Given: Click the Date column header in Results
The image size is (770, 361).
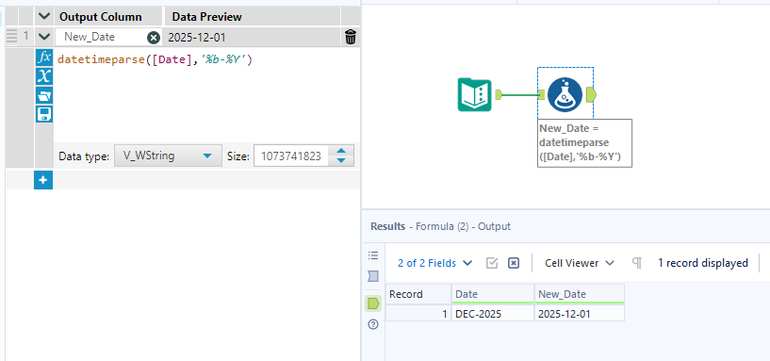Looking at the screenshot, I should tap(493, 294).
